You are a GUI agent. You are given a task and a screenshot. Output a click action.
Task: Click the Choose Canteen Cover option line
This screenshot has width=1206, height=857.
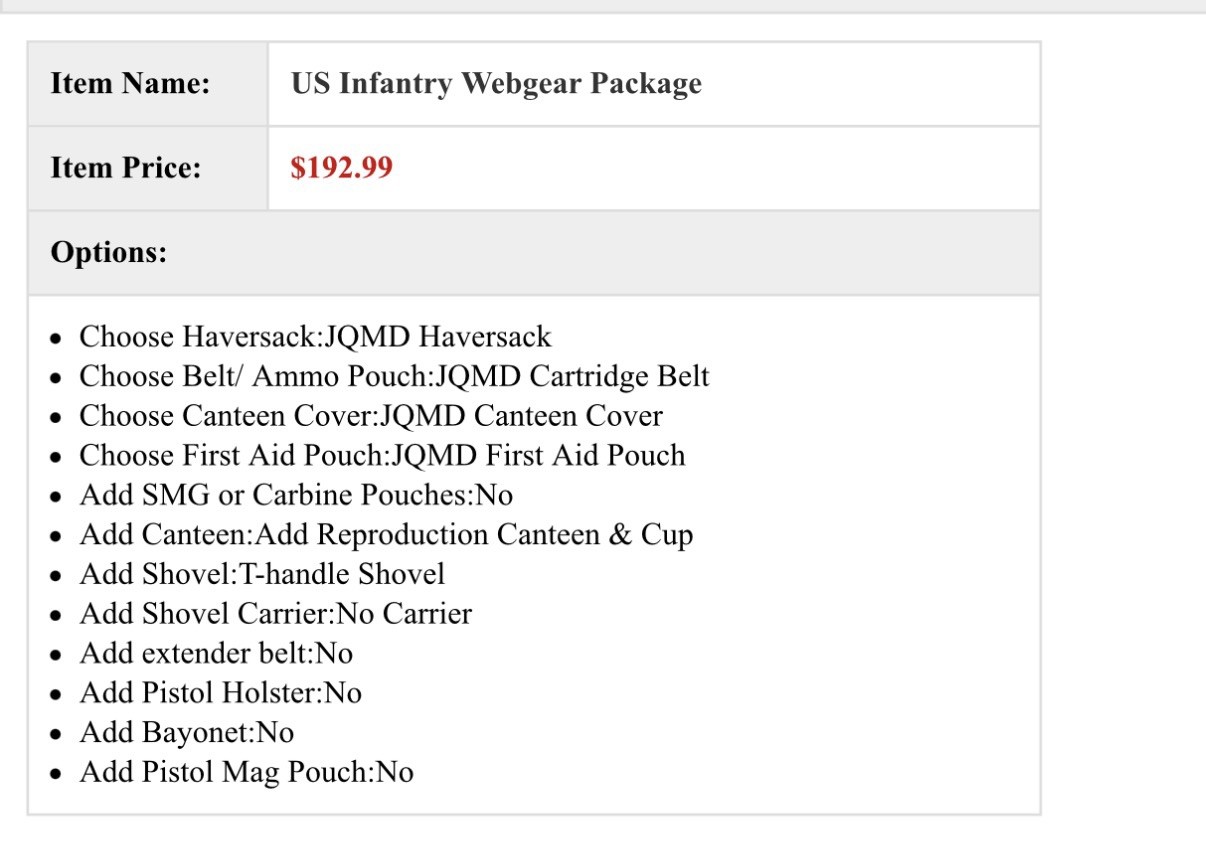click(370, 416)
